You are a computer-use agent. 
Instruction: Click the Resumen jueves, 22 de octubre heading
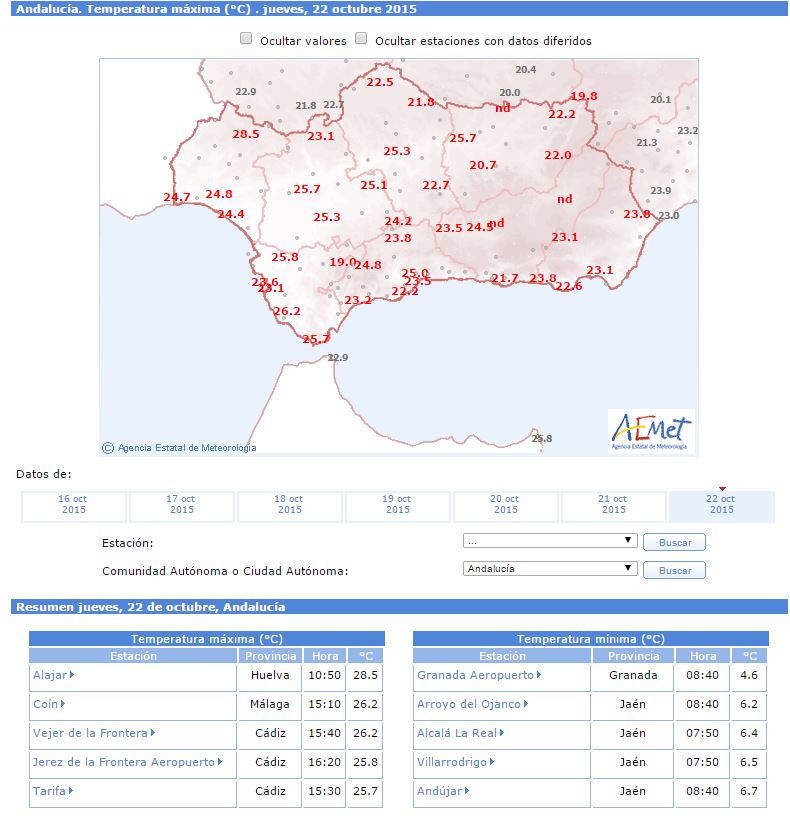[151, 607]
